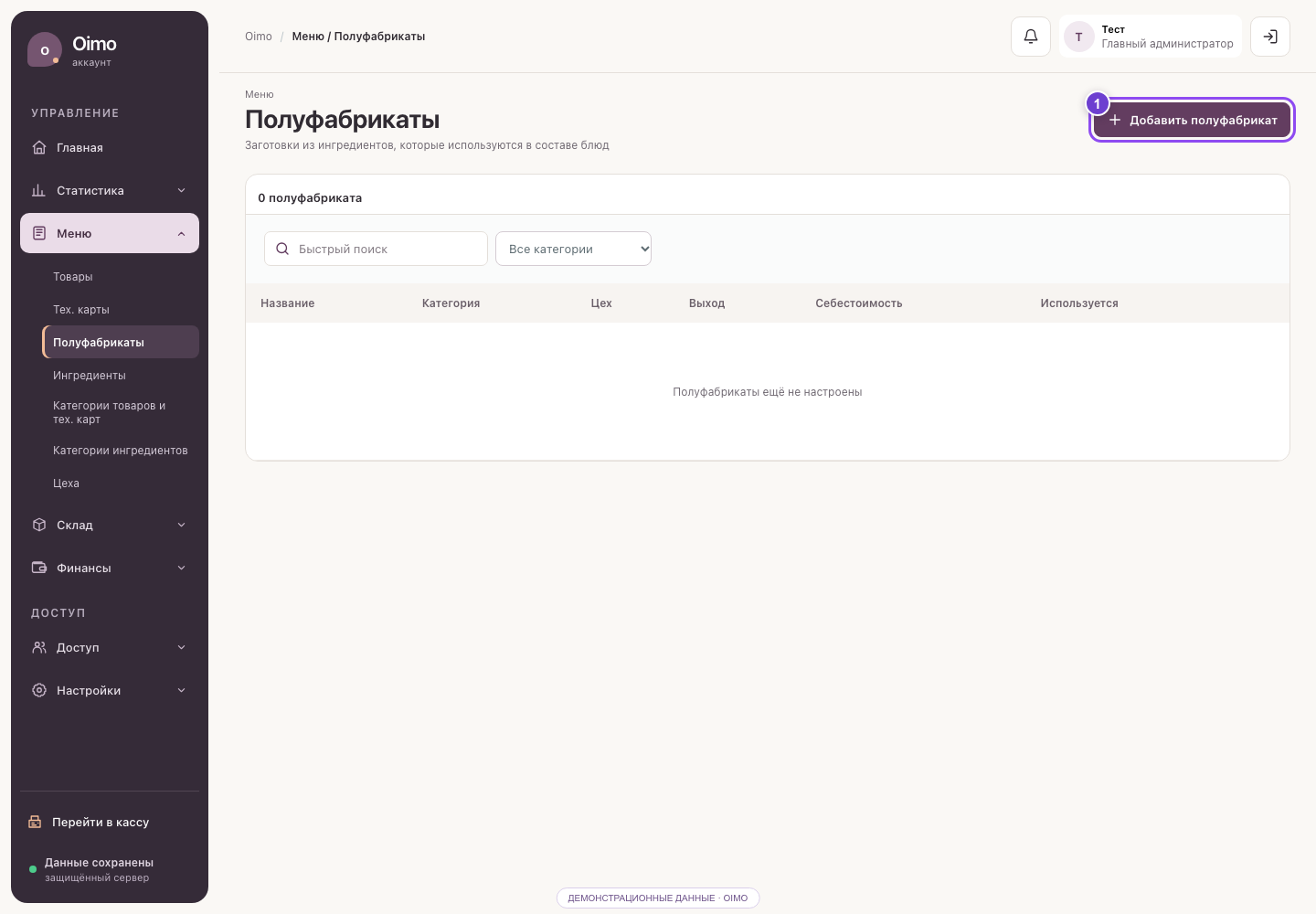Open Товары in the sidebar
The height and width of the screenshot is (914, 1316).
pyautogui.click(x=121, y=277)
